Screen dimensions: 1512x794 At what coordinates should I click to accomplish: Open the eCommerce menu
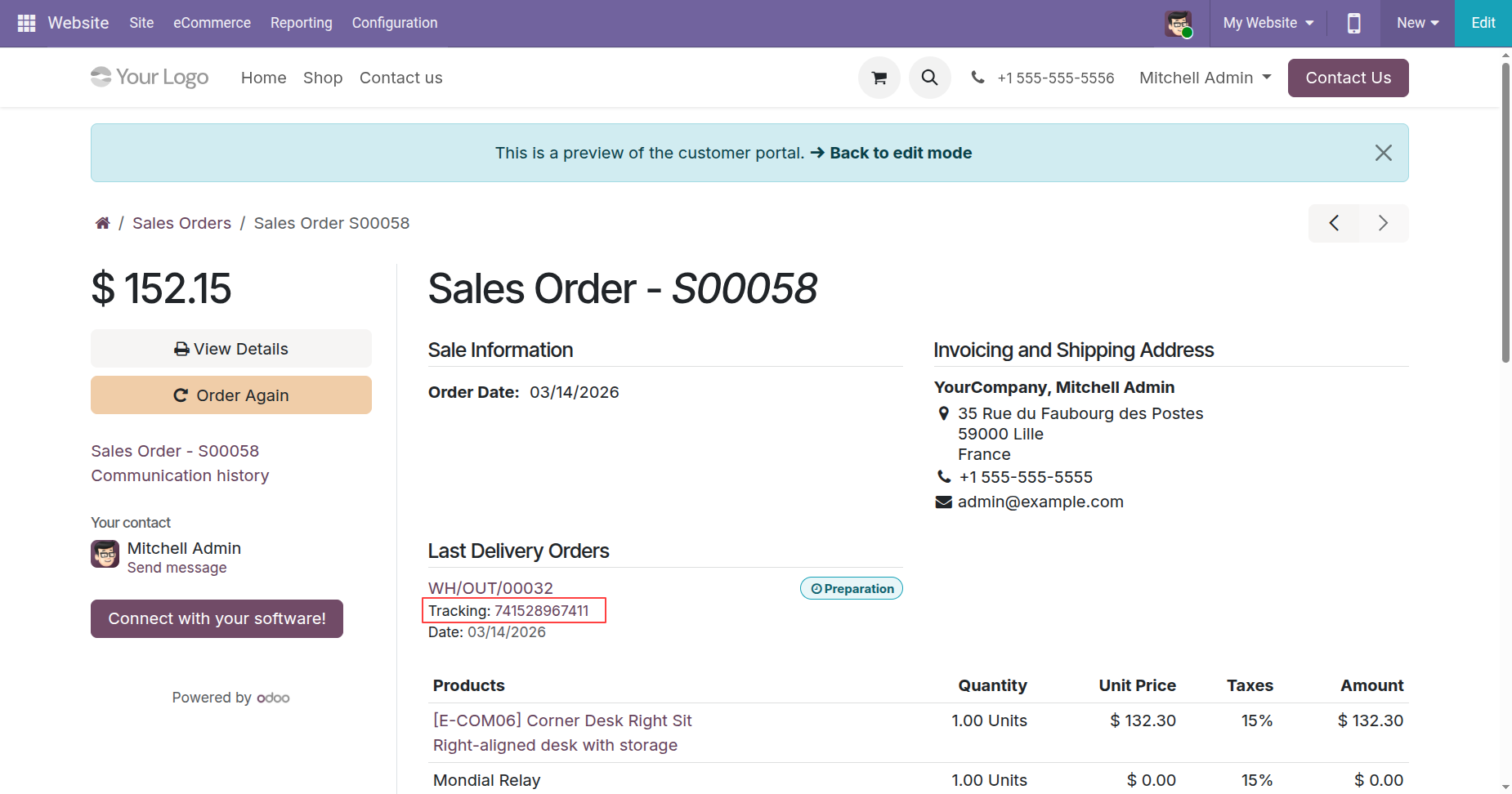212,23
